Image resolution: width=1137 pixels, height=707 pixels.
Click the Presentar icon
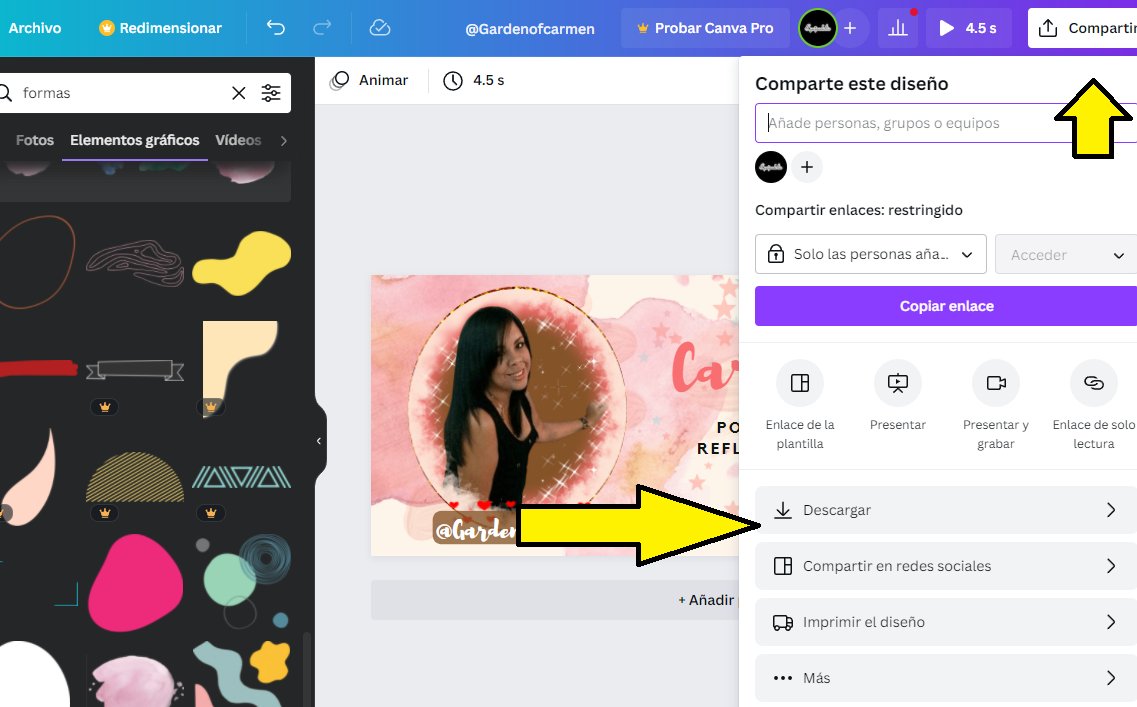tap(898, 383)
